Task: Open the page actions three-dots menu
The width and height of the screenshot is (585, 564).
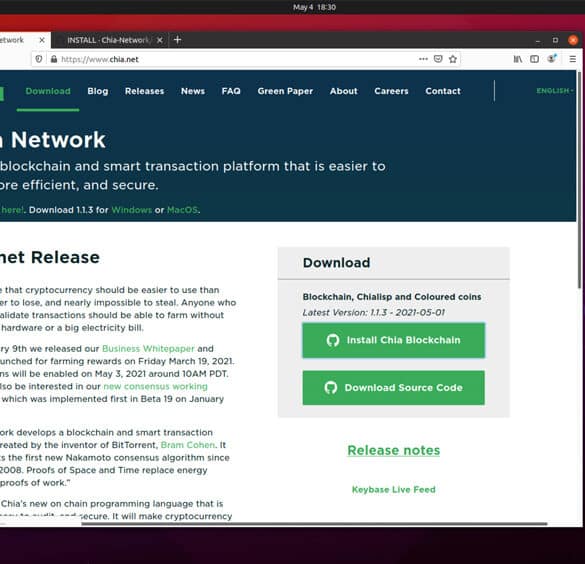Action: tap(423, 59)
